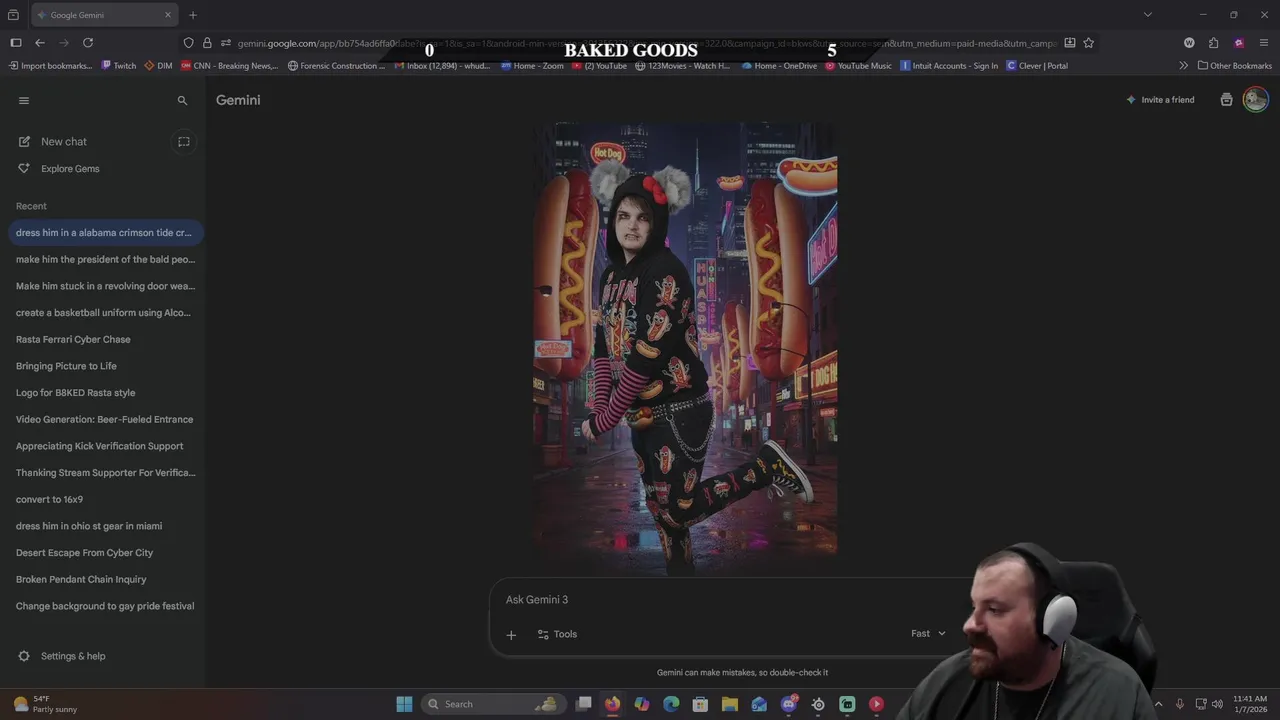Open a new browser tab with plus
Screen dimensions: 1280x720
pos(193,15)
